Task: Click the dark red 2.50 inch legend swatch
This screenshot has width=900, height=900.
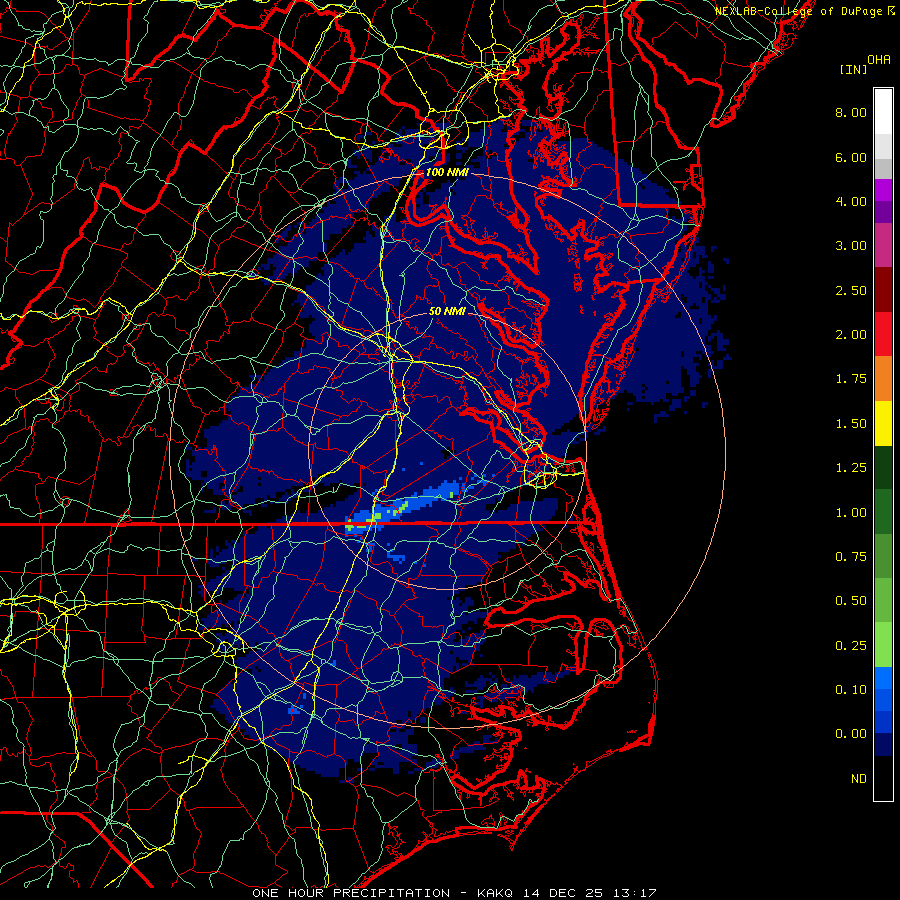Action: click(x=883, y=290)
